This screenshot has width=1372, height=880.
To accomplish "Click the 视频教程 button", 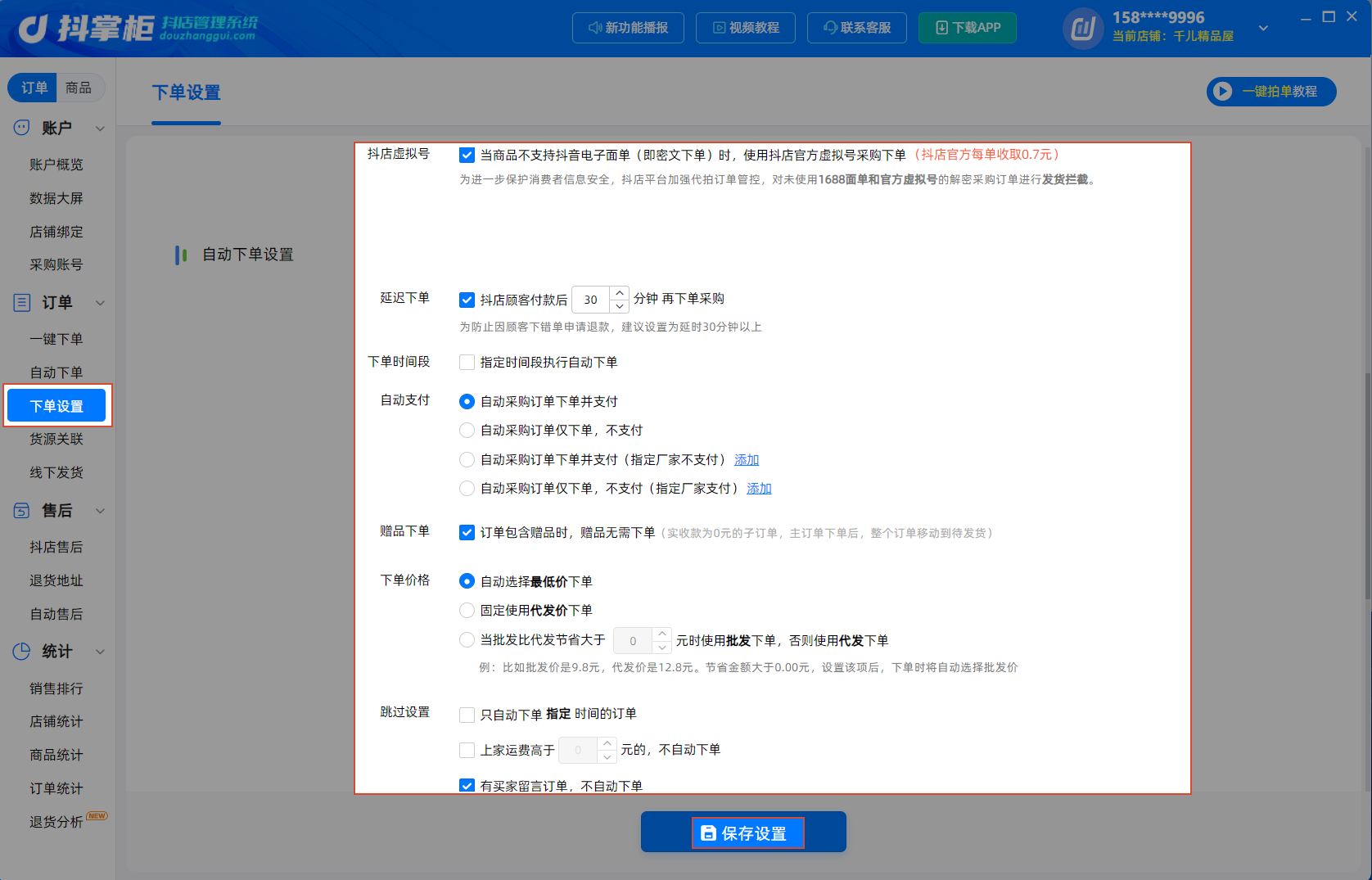I will click(746, 28).
